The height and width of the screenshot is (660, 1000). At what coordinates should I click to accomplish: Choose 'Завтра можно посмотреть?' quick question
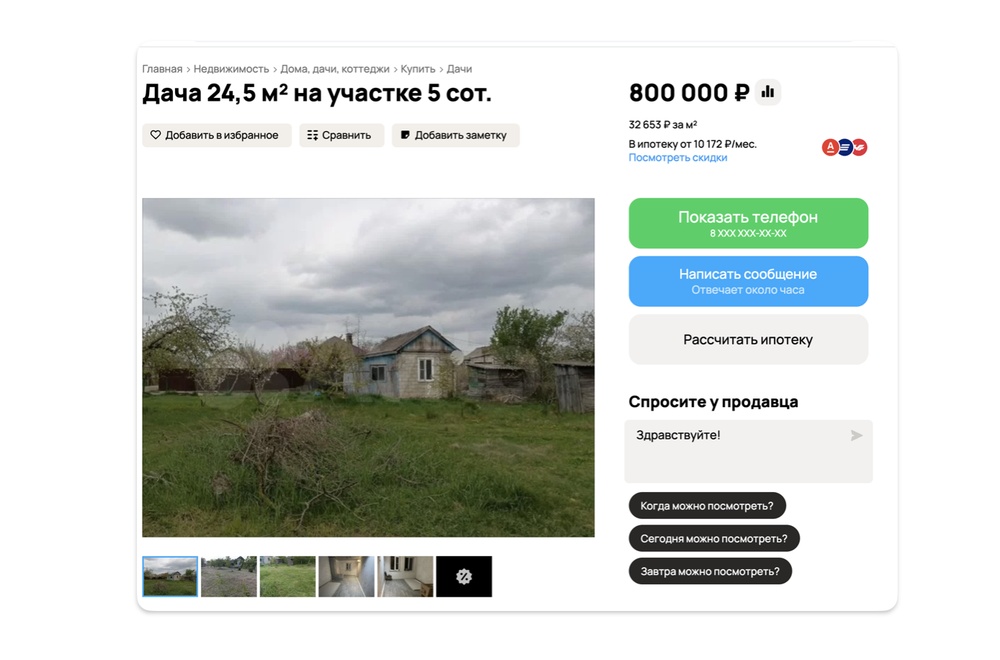(x=710, y=571)
